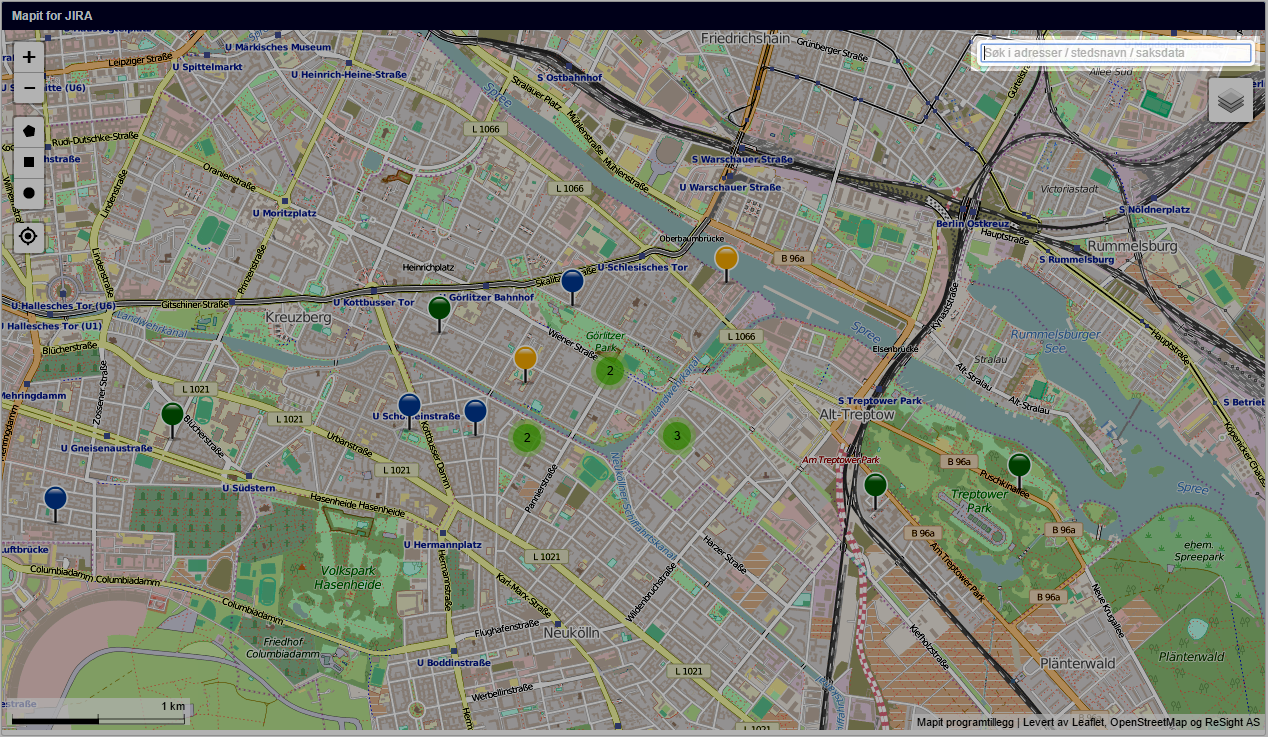Click the green pin on Blücherstraße
Screen dimensions: 1268x737
click(x=172, y=415)
